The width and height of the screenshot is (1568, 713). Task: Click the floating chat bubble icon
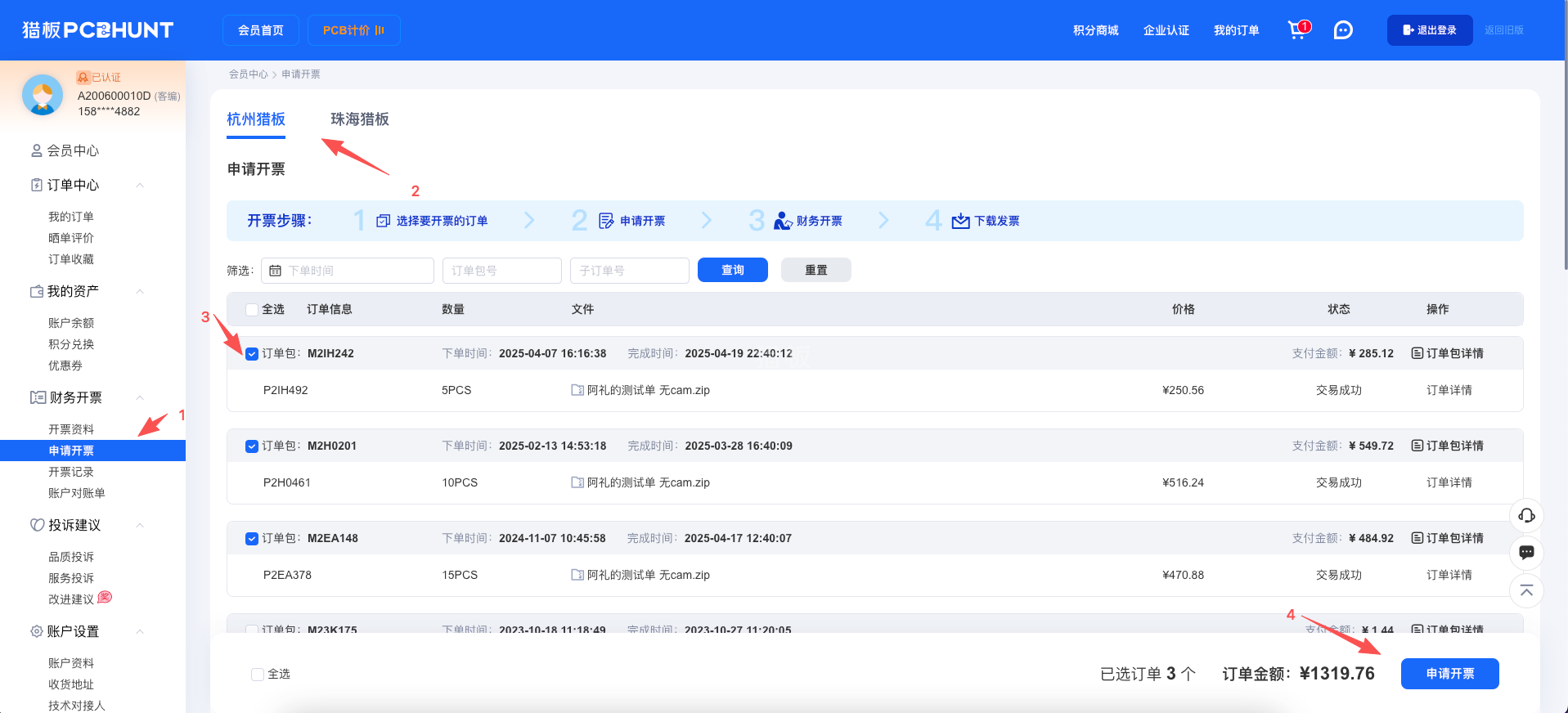(1526, 553)
